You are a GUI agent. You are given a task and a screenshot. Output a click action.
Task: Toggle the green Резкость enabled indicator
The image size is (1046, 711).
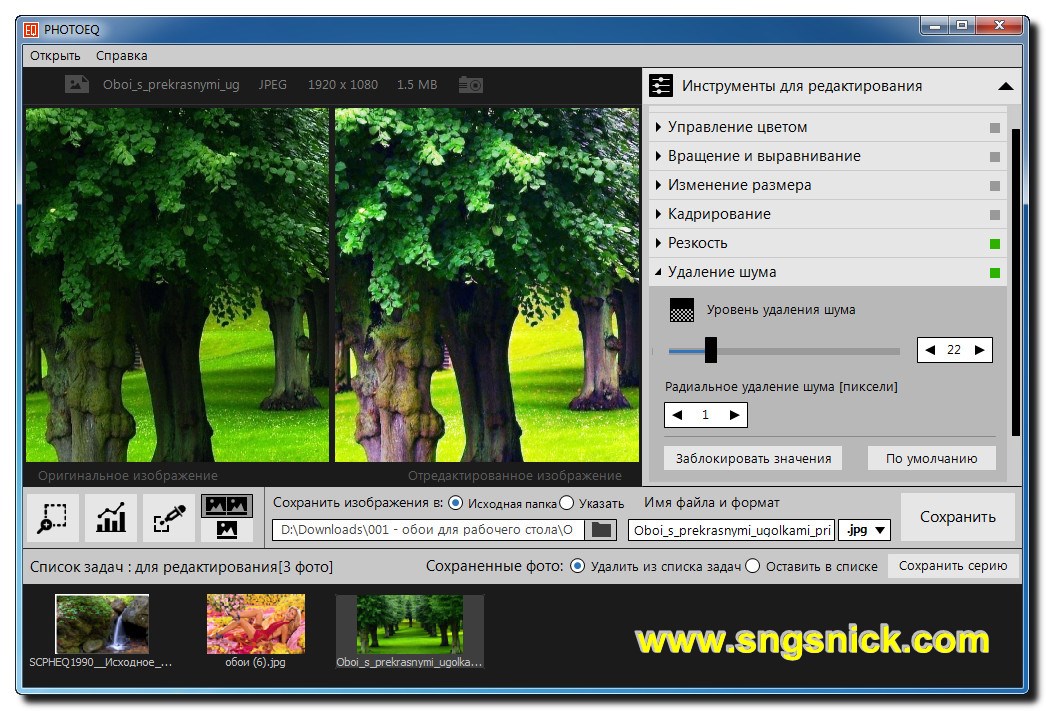(x=995, y=243)
